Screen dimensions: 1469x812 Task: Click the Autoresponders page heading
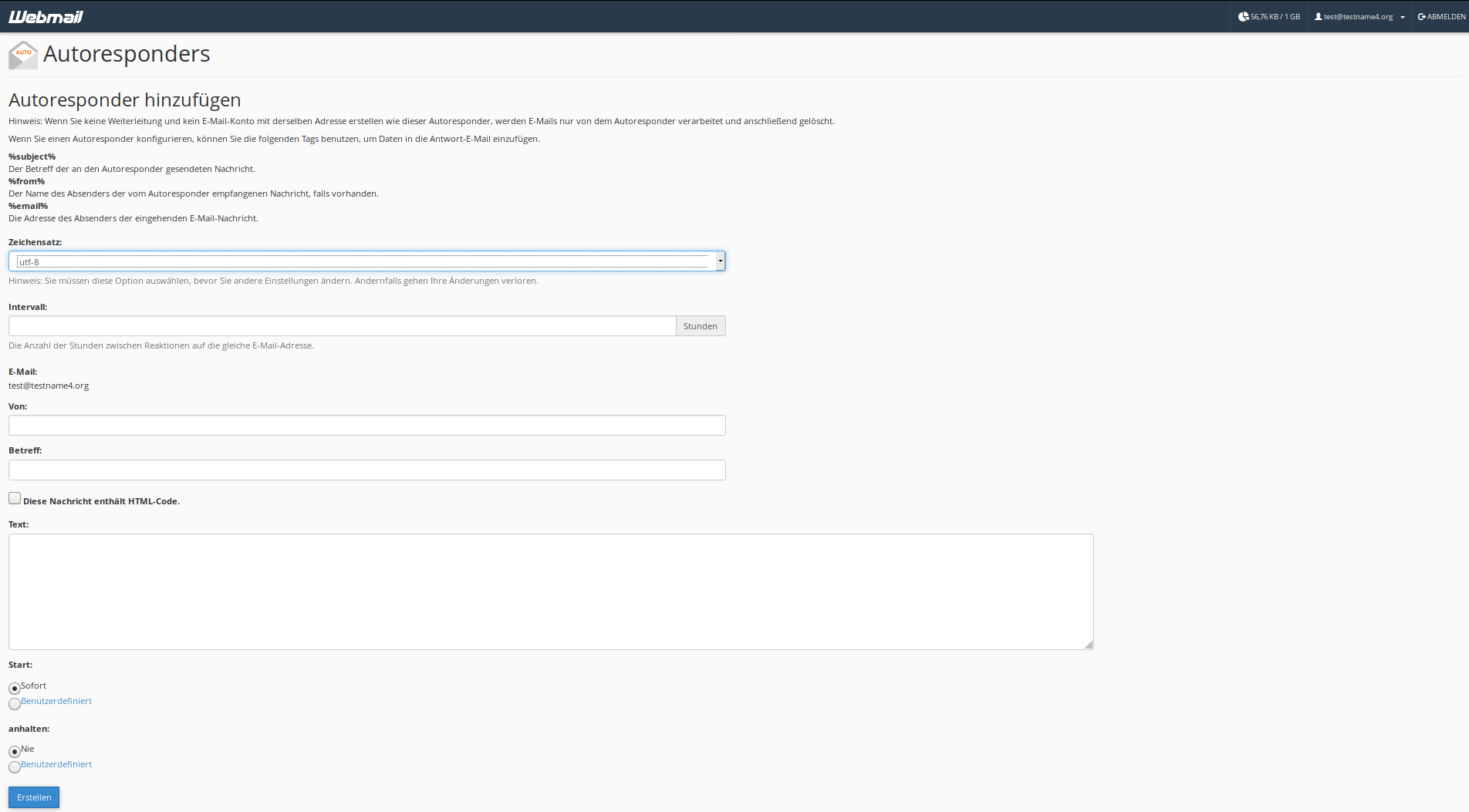(x=127, y=54)
